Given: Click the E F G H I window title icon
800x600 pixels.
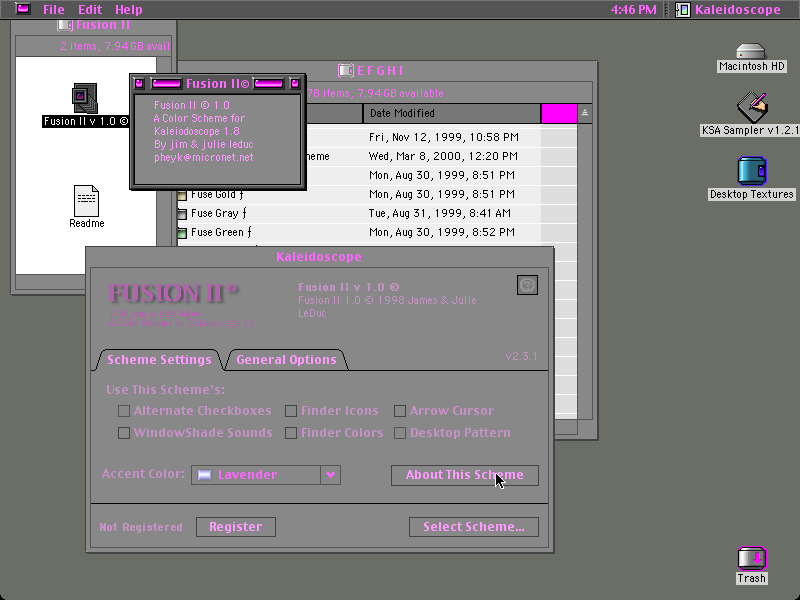Looking at the screenshot, I should click(346, 70).
